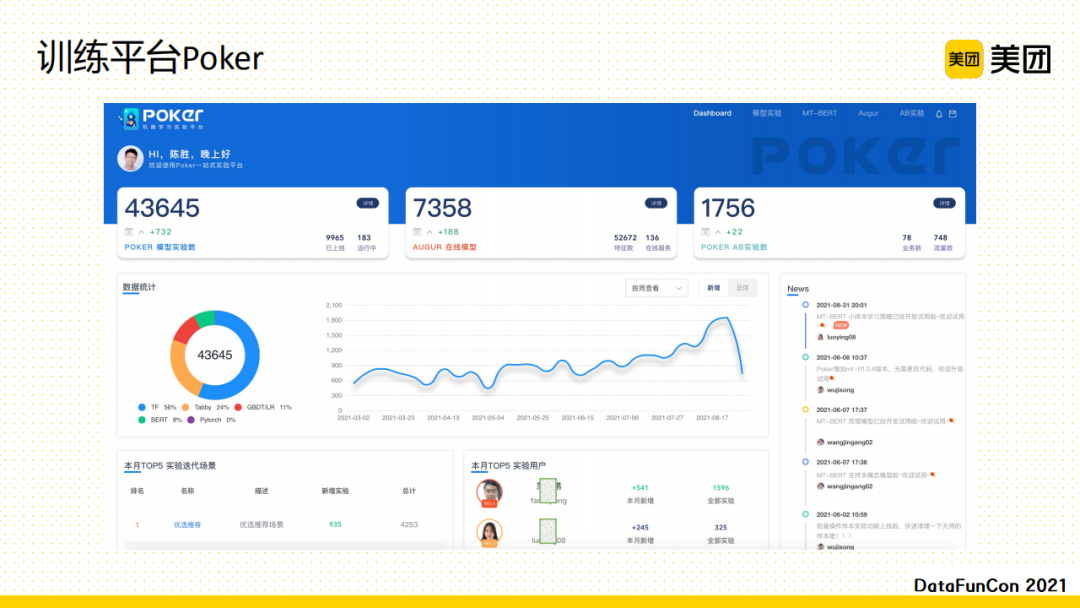Click the 1596 total experiments value
The image size is (1080, 608).
tap(720, 488)
